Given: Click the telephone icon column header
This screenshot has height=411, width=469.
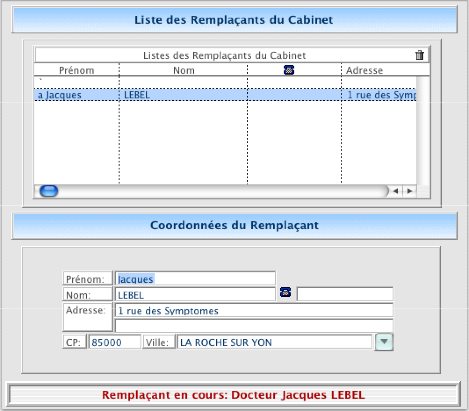Looking at the screenshot, I should [289, 70].
